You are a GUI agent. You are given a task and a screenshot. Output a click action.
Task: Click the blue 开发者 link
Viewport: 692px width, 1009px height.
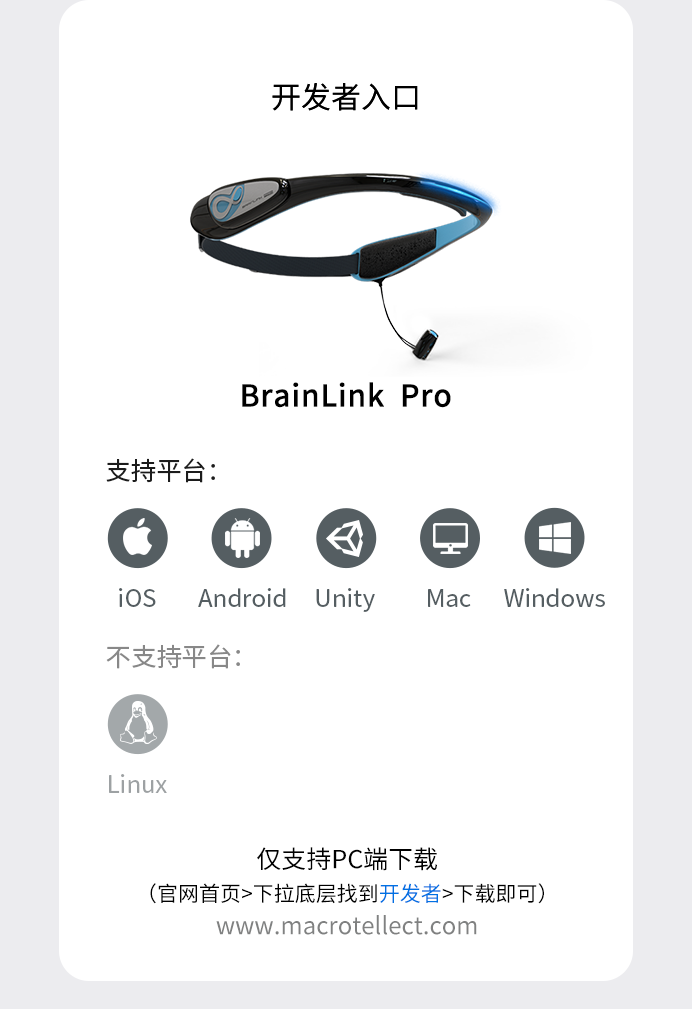coord(410,893)
